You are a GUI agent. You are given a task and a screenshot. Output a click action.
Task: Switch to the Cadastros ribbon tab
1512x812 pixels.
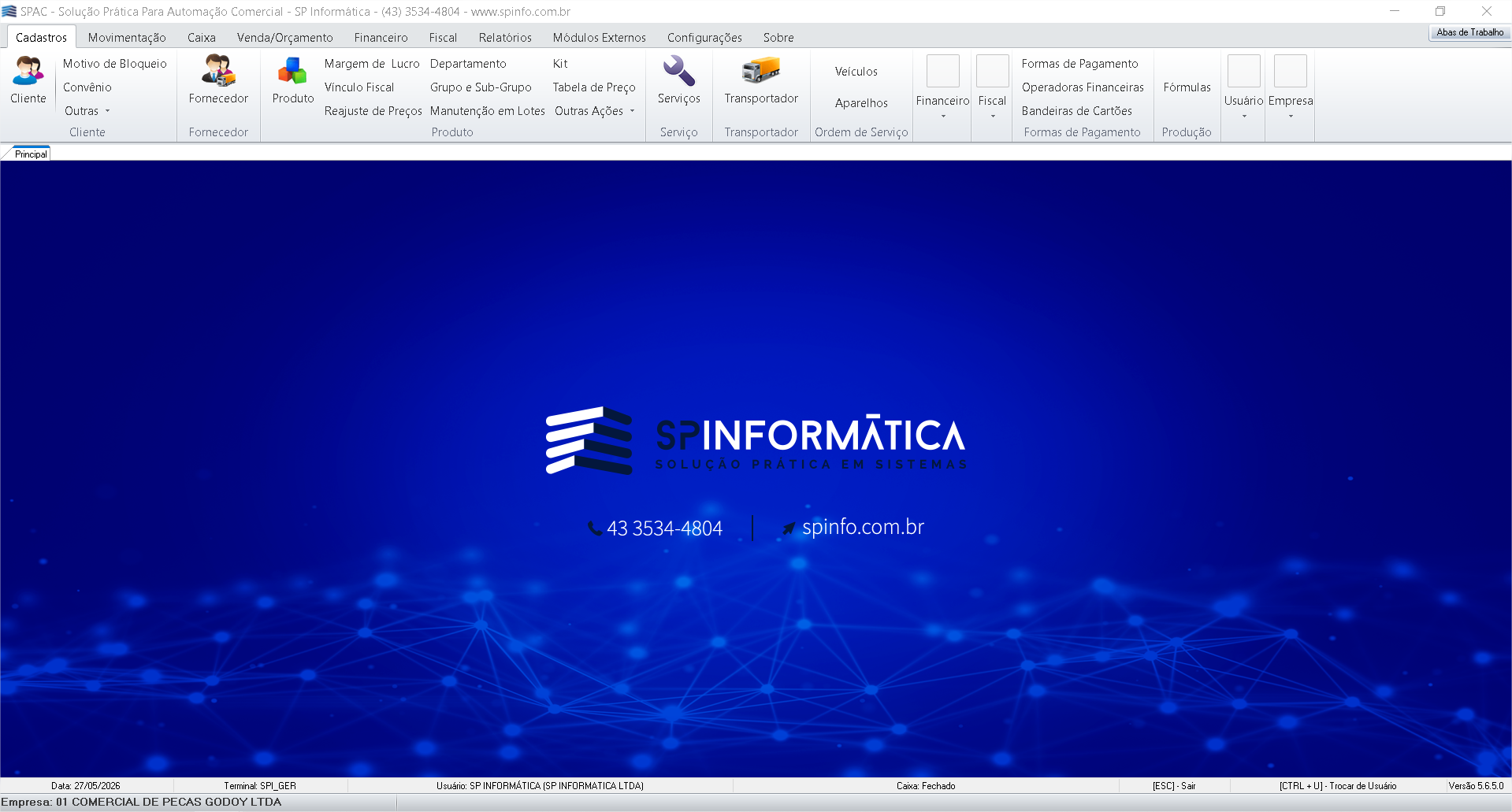[x=41, y=37]
